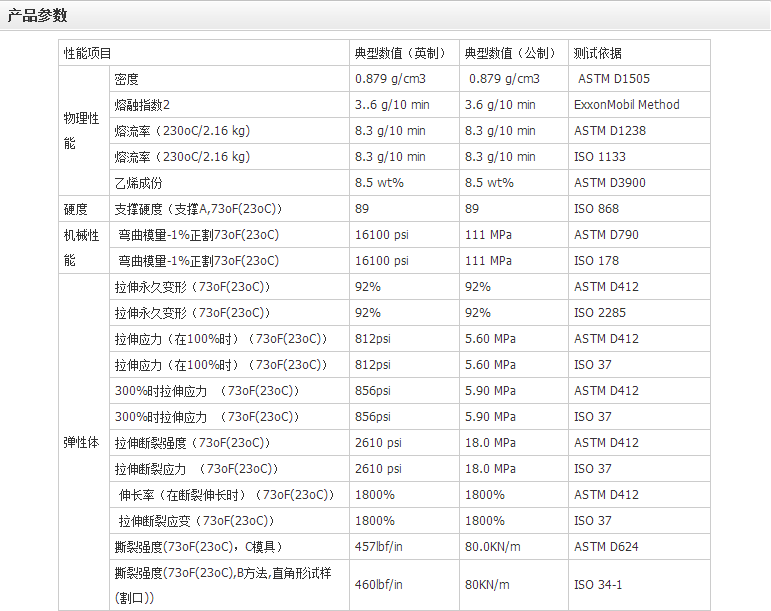This screenshot has width=771, height=611.
Task: Click the 支撑硬度（支撑A,73oF(23oC)) cell
Action: click(x=229, y=209)
